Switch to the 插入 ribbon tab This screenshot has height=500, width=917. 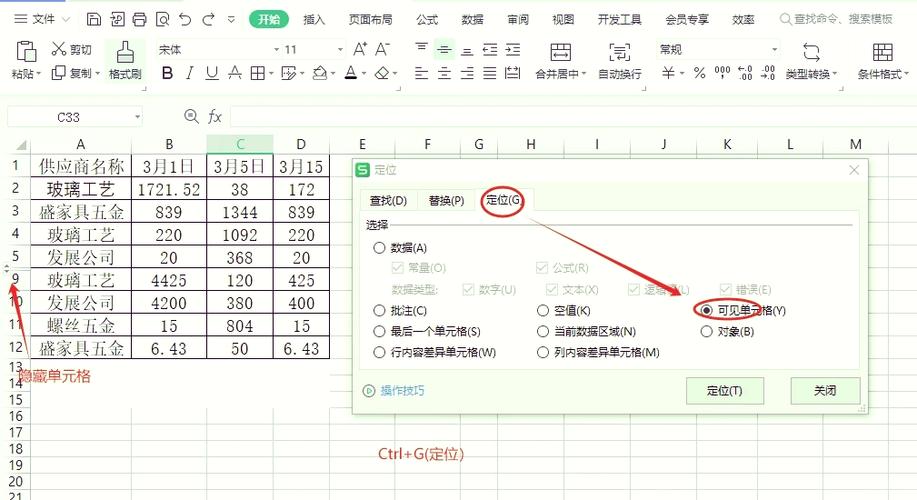tap(314, 19)
